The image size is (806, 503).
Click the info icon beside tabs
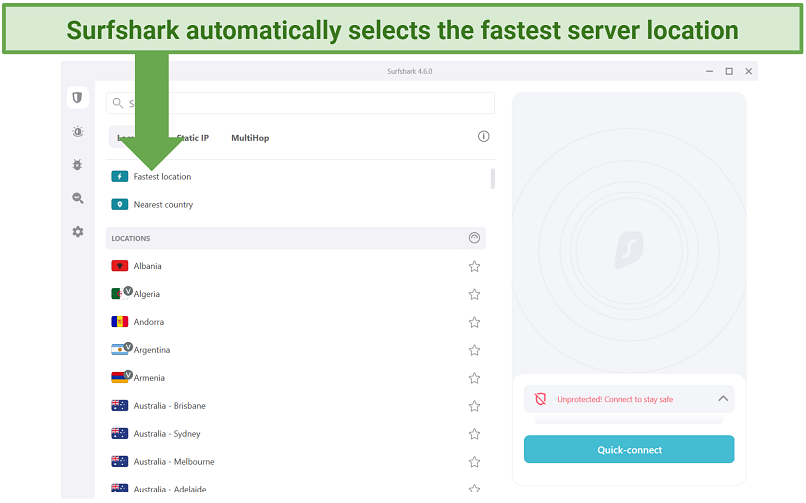pyautogui.click(x=483, y=137)
